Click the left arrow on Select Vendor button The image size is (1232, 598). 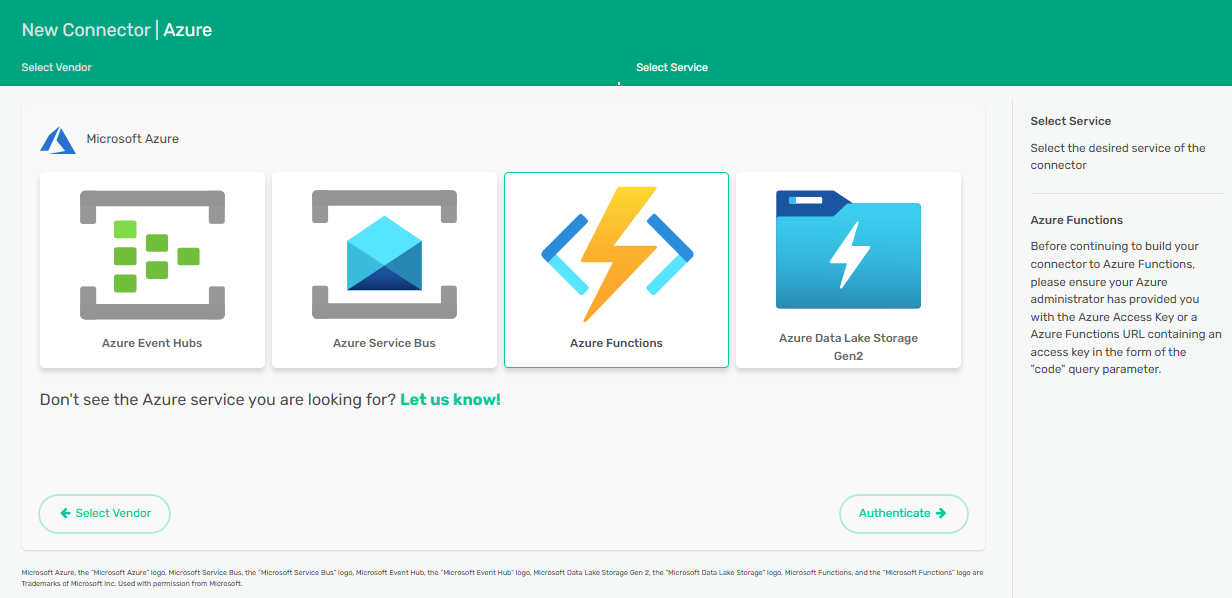point(65,513)
